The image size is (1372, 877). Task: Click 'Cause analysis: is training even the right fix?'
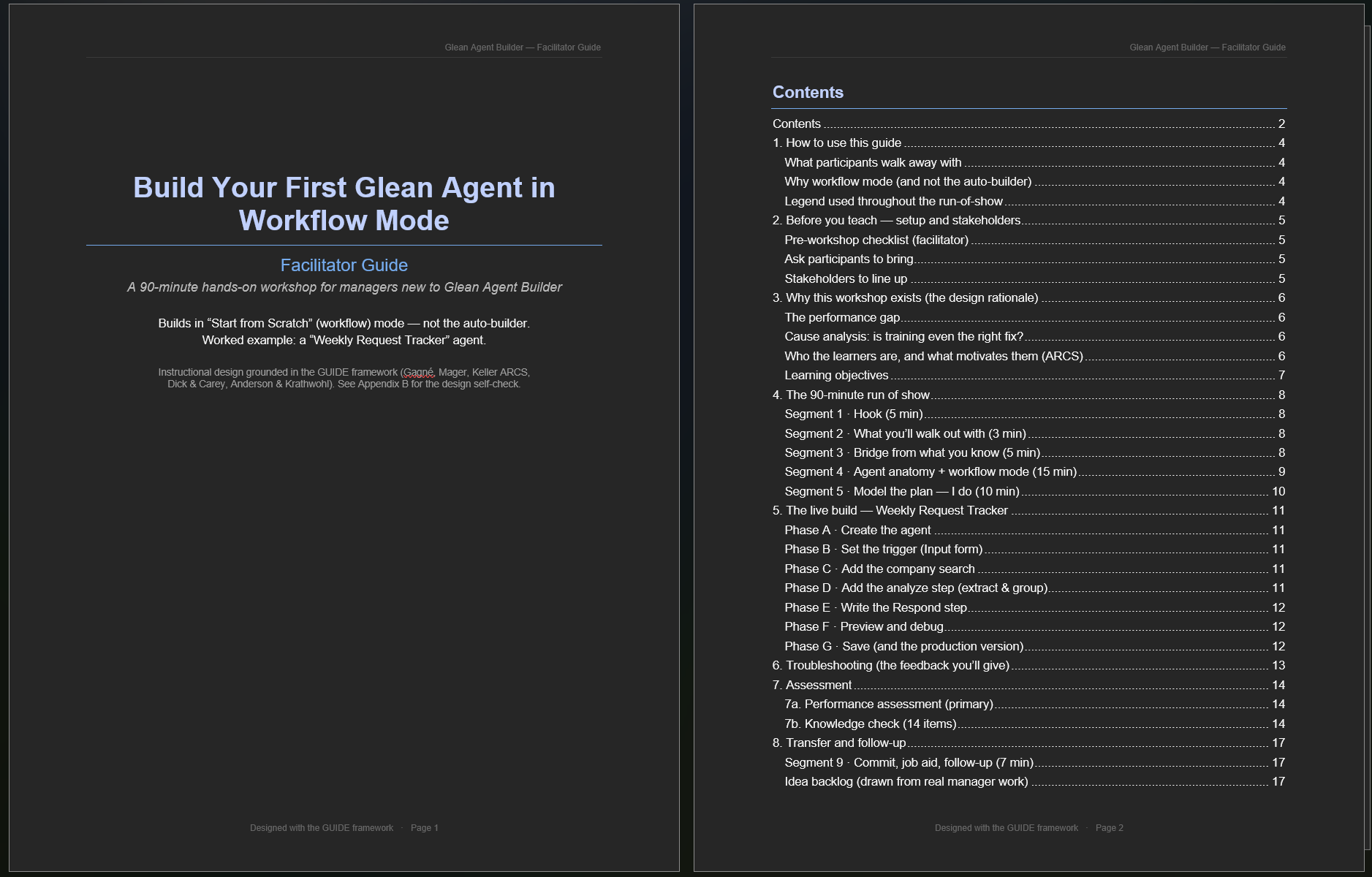click(1034, 337)
